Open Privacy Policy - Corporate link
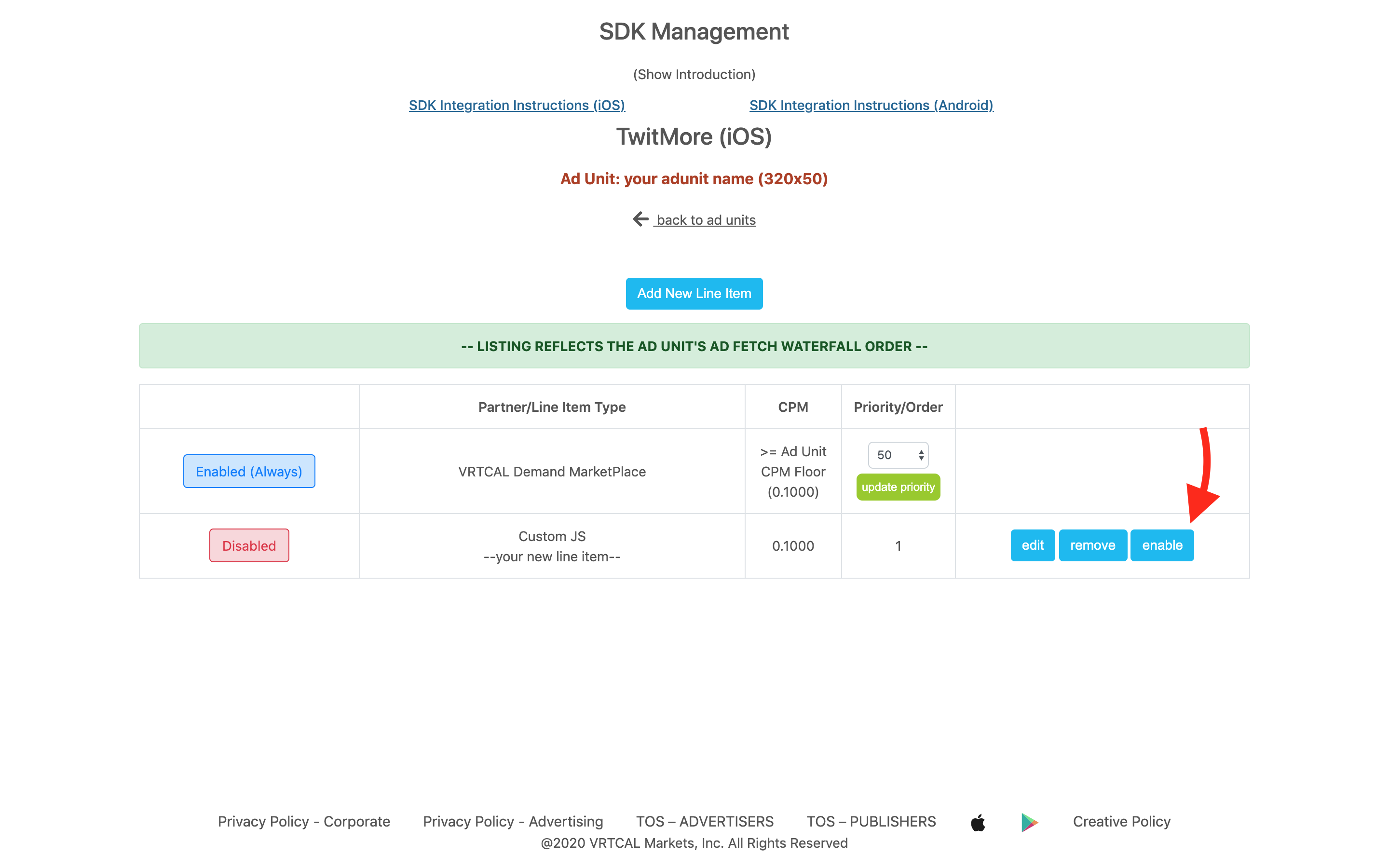 pyautogui.click(x=304, y=822)
